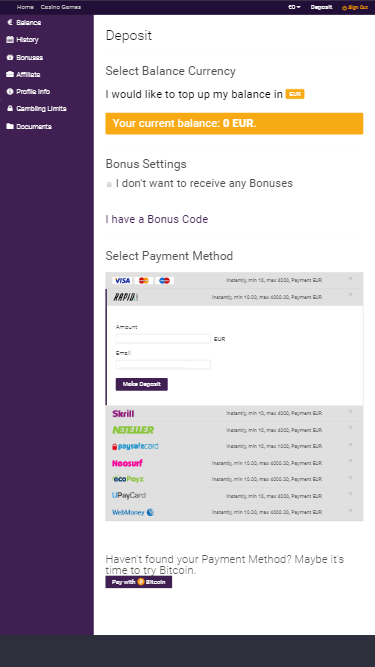Screen dimensions: 375x667
Task: Open Documents with the folder icon
Action: point(29,126)
